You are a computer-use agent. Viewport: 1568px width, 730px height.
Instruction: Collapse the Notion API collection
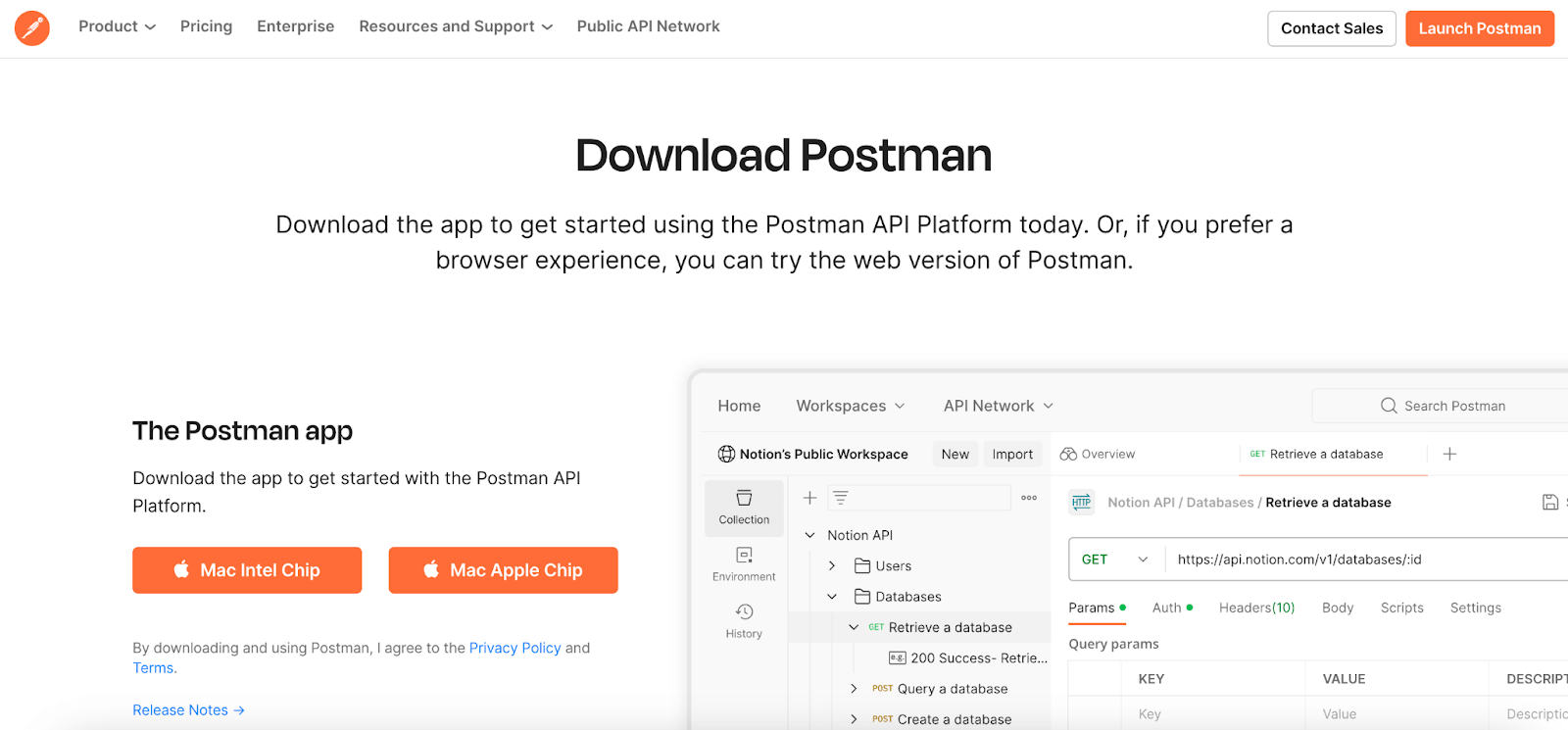coord(810,535)
